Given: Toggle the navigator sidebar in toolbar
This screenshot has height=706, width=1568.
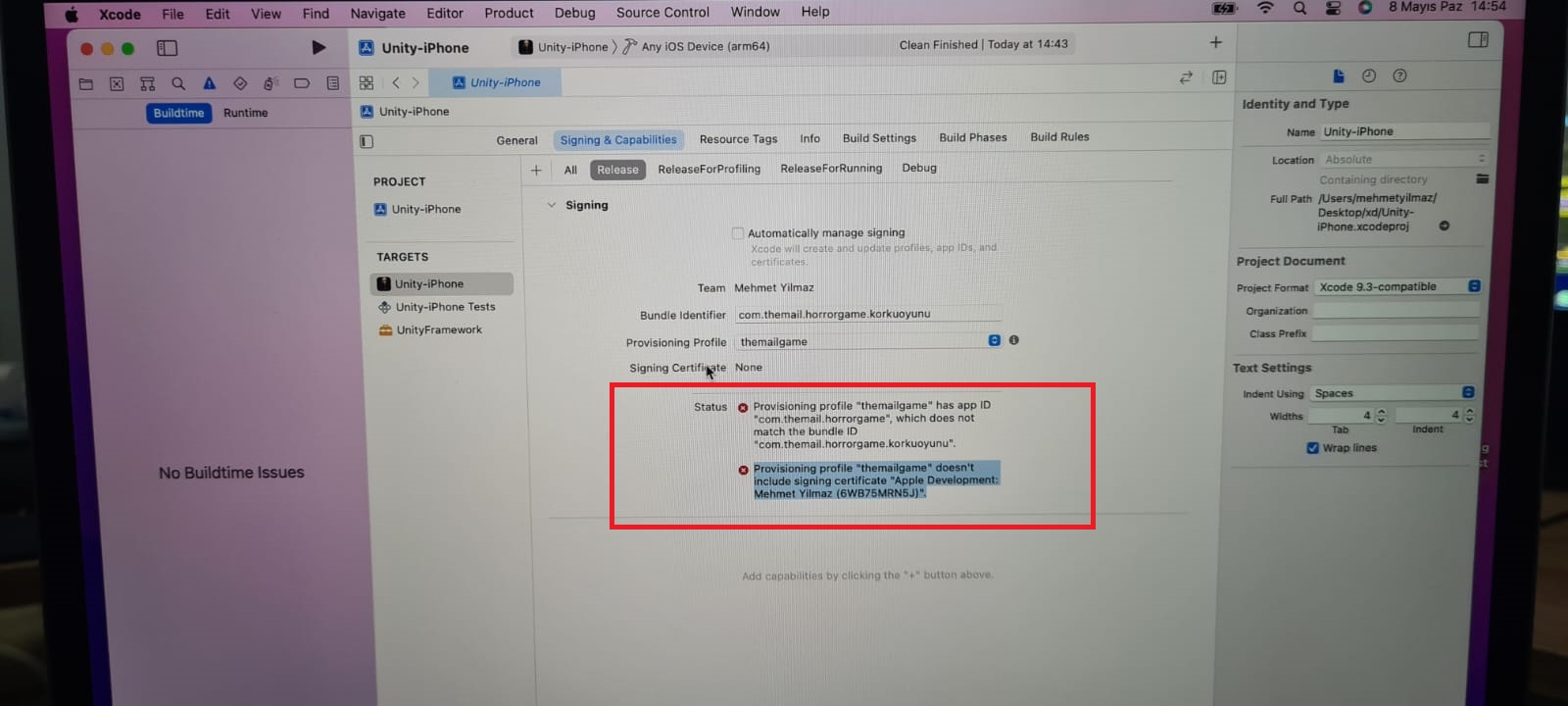Looking at the screenshot, I should click(x=168, y=48).
